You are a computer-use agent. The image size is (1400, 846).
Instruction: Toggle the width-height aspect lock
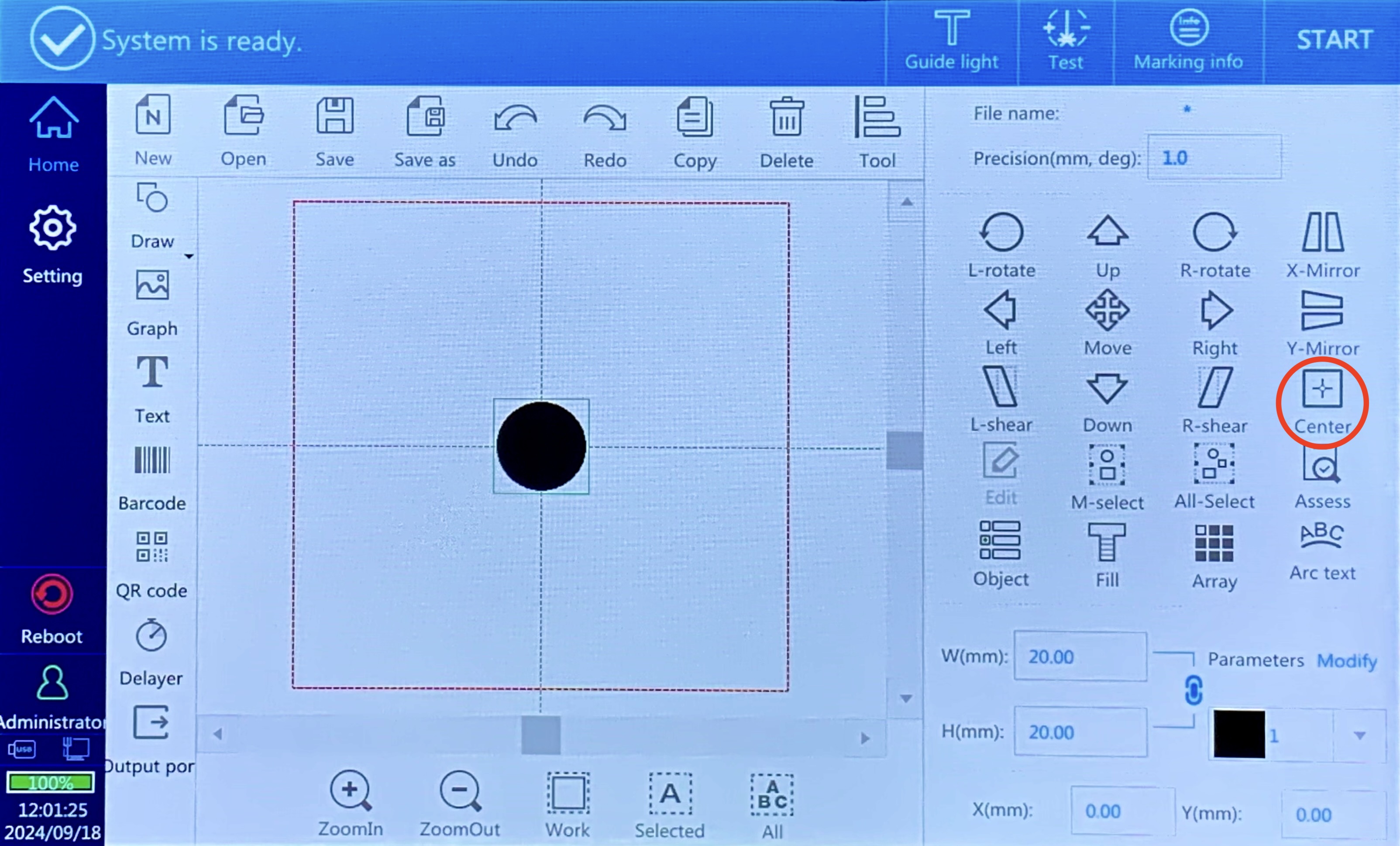(x=1193, y=691)
